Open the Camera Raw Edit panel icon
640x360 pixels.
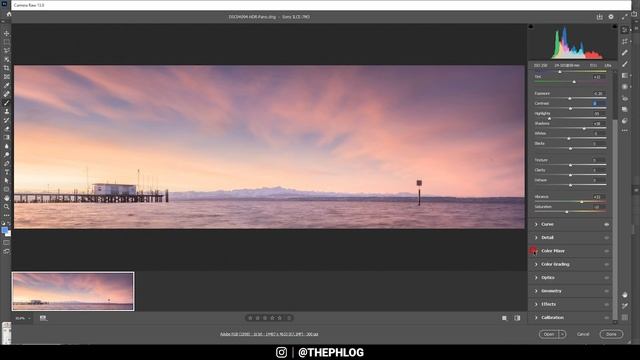pos(624,30)
